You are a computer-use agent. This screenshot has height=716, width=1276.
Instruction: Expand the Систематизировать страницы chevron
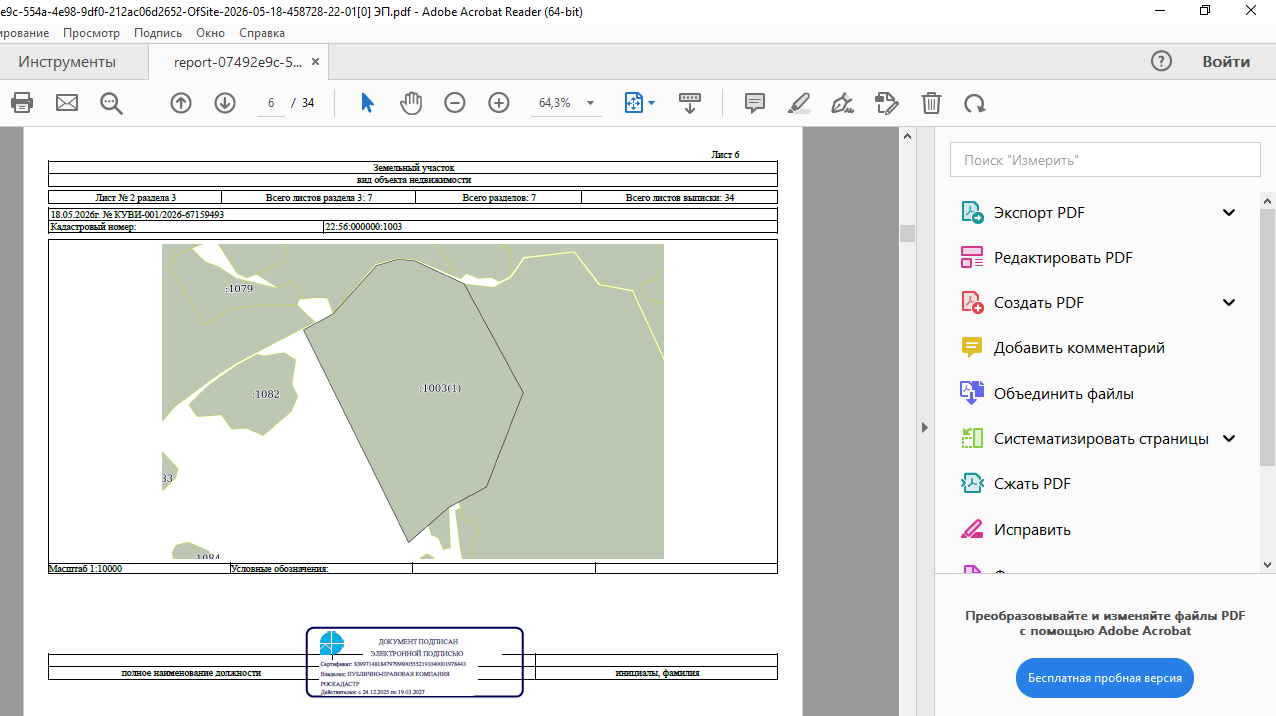click(1229, 438)
